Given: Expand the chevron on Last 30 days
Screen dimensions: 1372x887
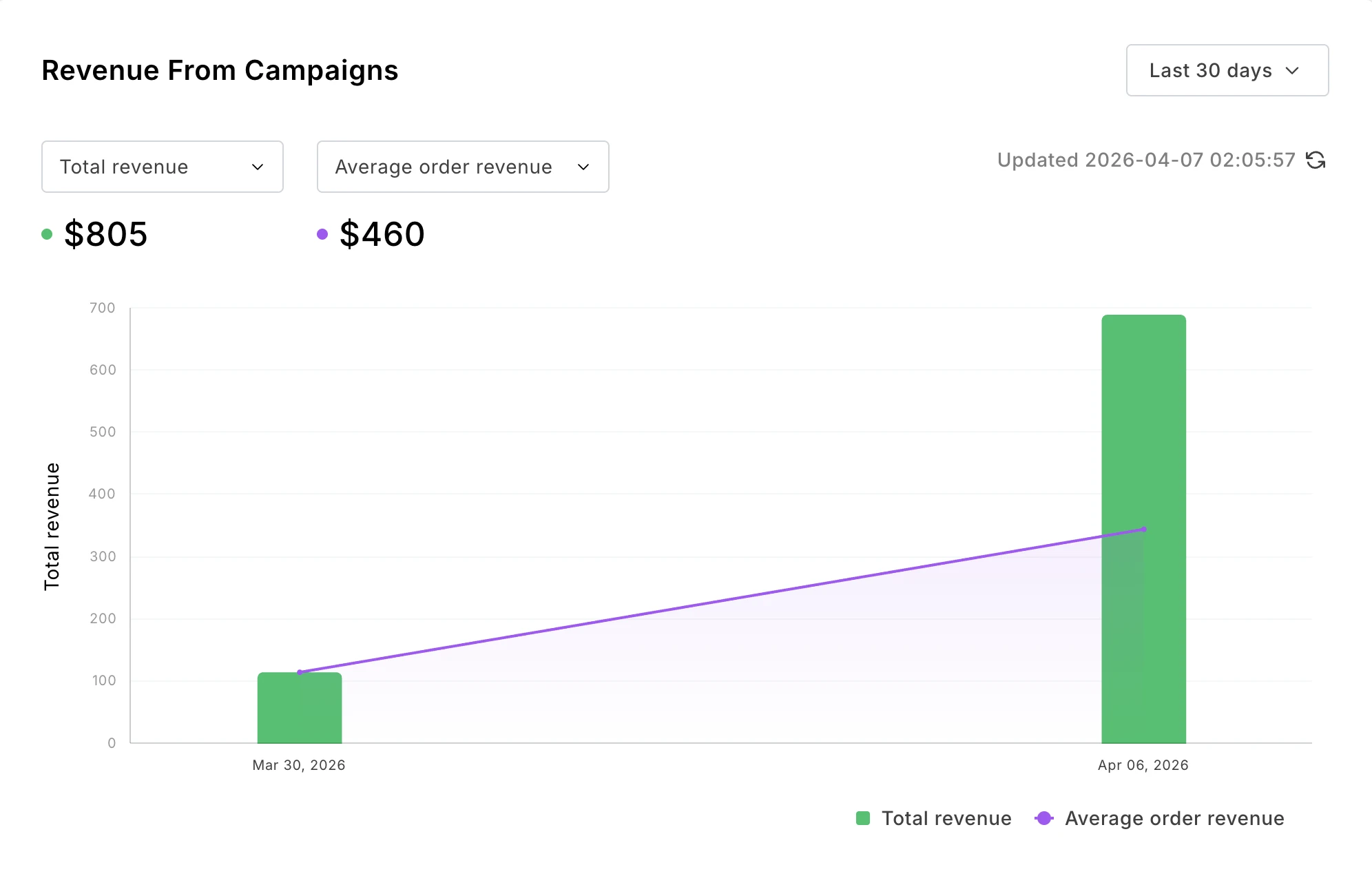Looking at the screenshot, I should click(1293, 70).
